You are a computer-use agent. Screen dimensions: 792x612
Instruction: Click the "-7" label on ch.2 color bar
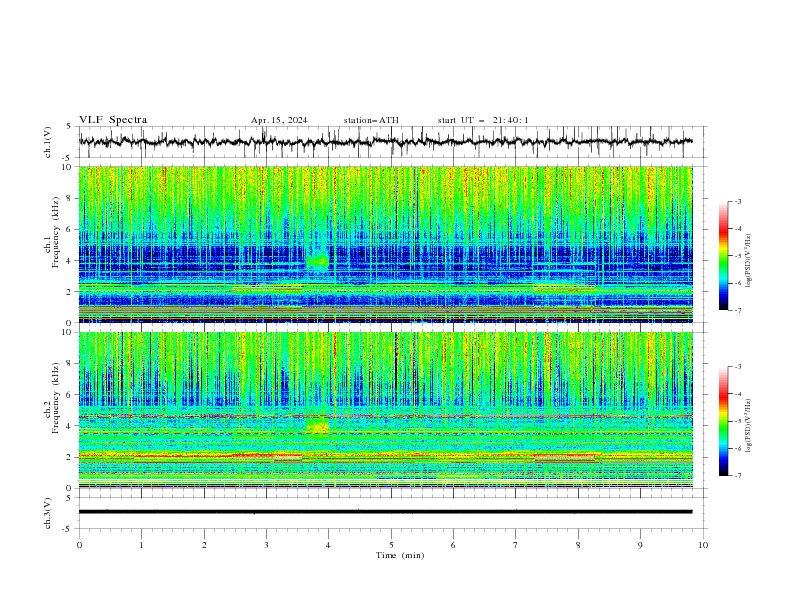tap(738, 475)
